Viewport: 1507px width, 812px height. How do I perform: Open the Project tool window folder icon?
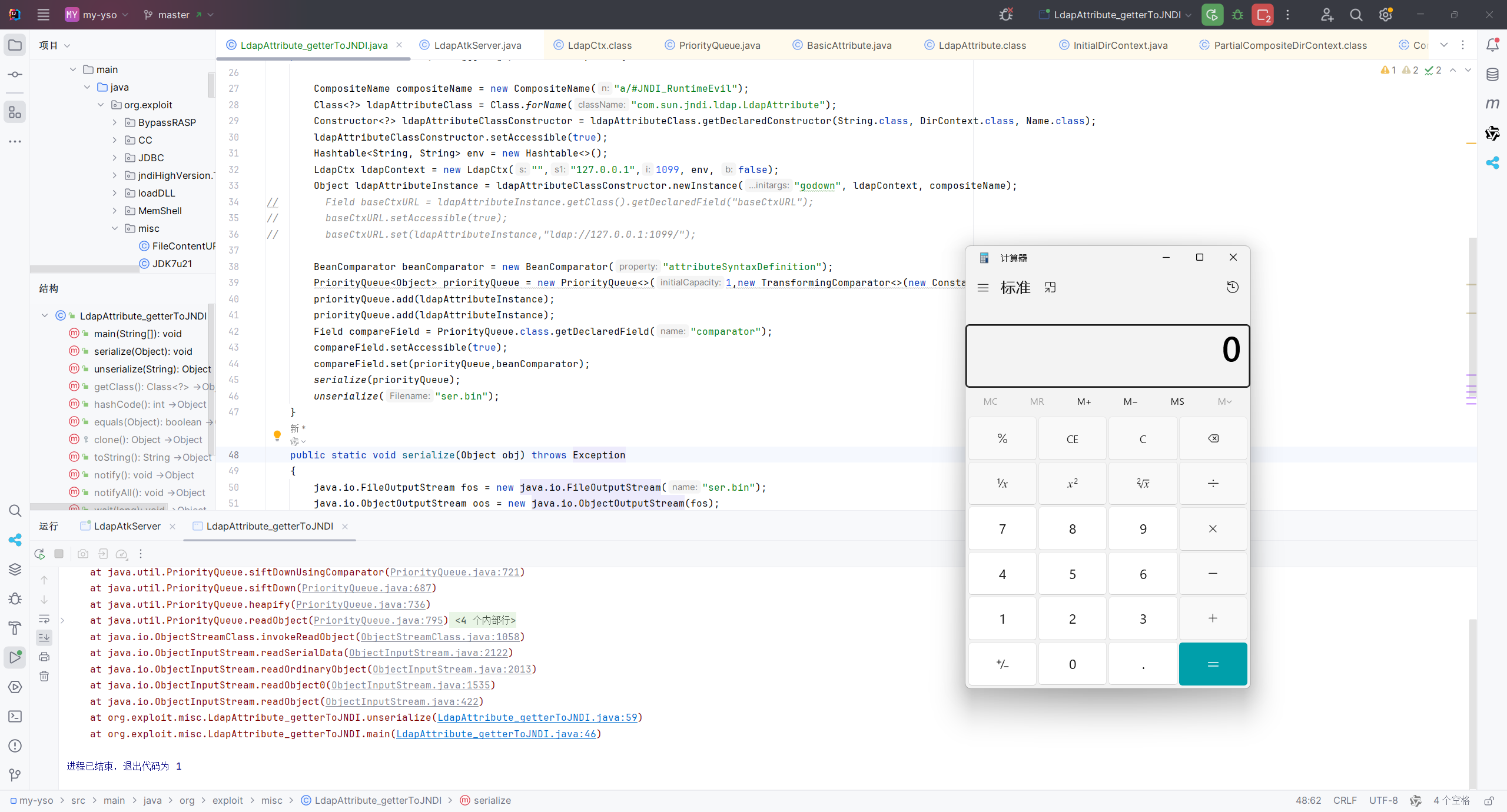(15, 45)
